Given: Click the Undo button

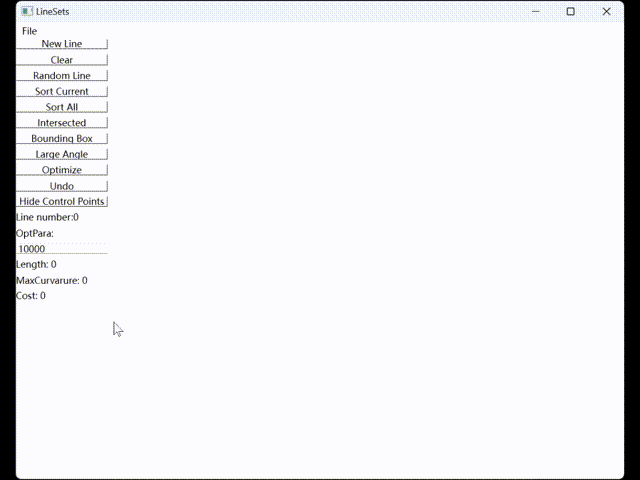Looking at the screenshot, I should [x=62, y=186].
